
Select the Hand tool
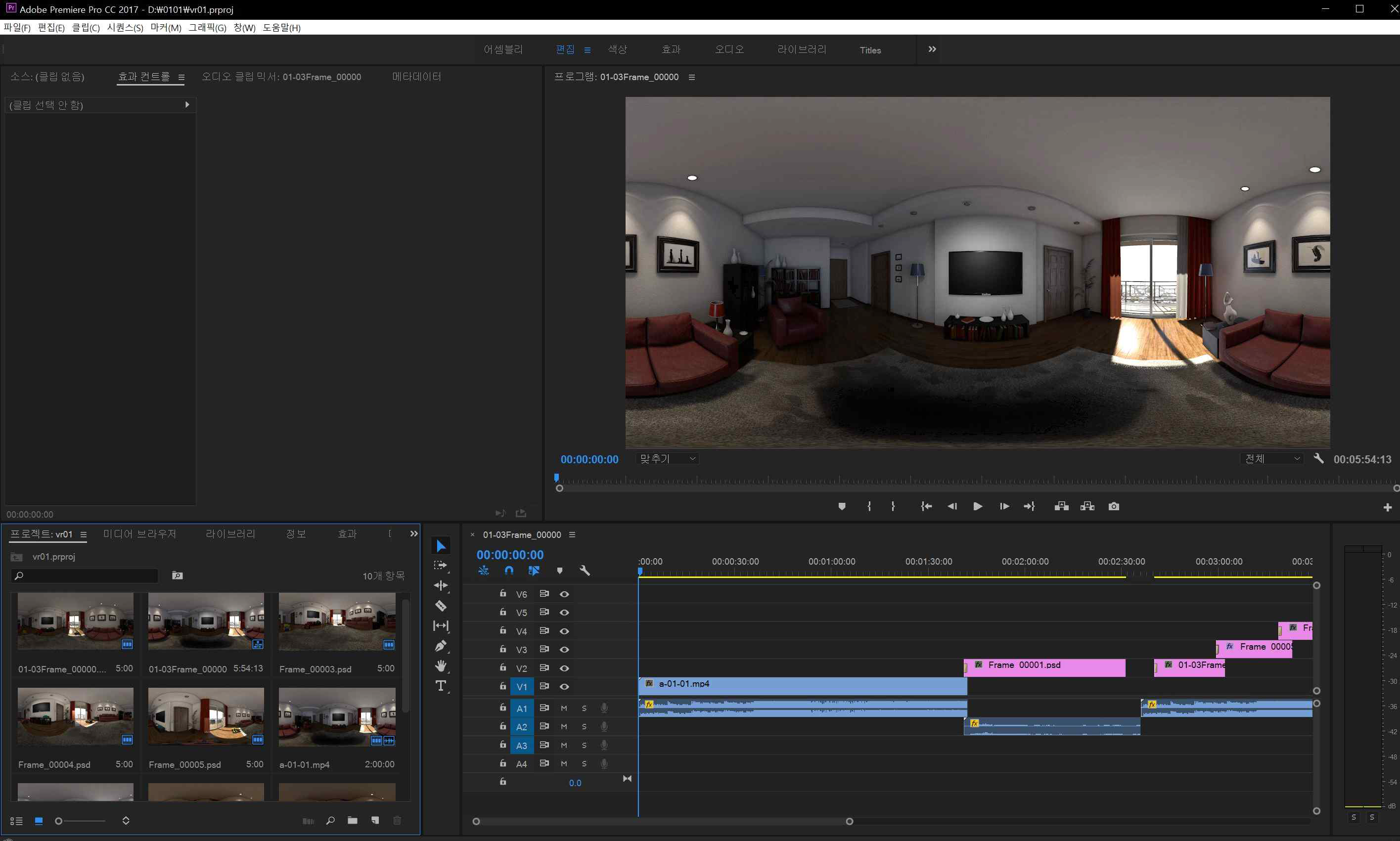[x=441, y=666]
